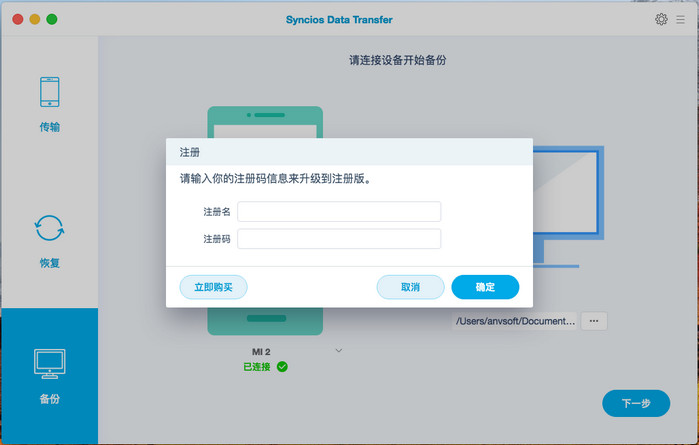Click the MI 2 device name
This screenshot has height=445, width=699.
(x=261, y=352)
